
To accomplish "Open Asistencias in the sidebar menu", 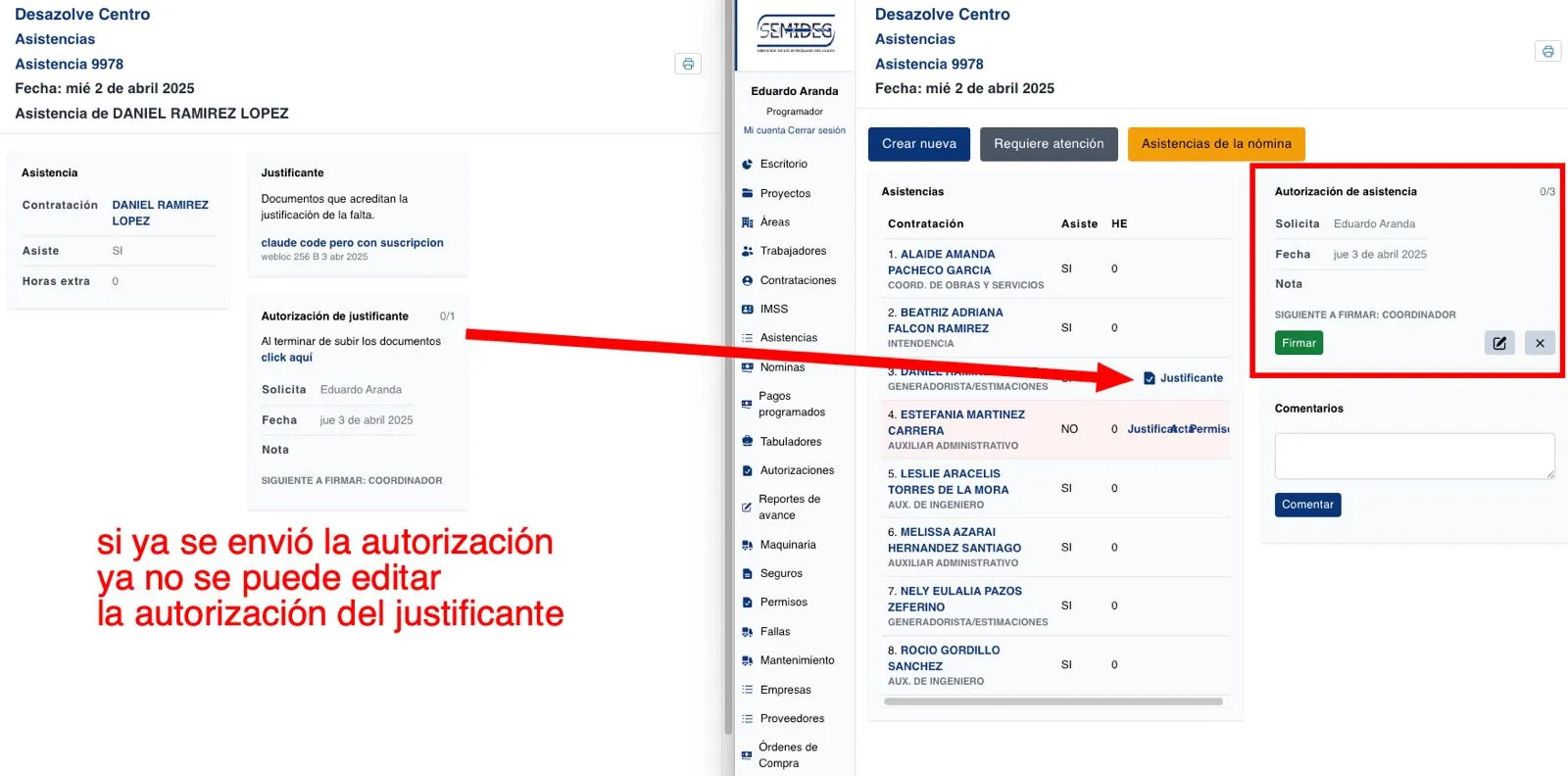I will pyautogui.click(x=788, y=338).
